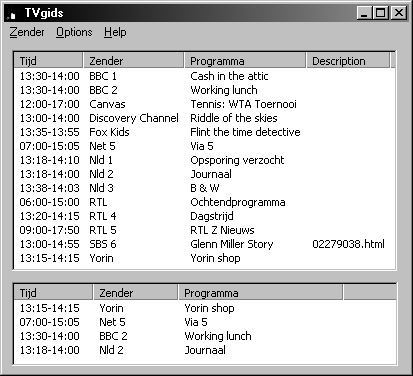
Task: Click the 'RTL 4' channel cell
Action: coord(103,216)
